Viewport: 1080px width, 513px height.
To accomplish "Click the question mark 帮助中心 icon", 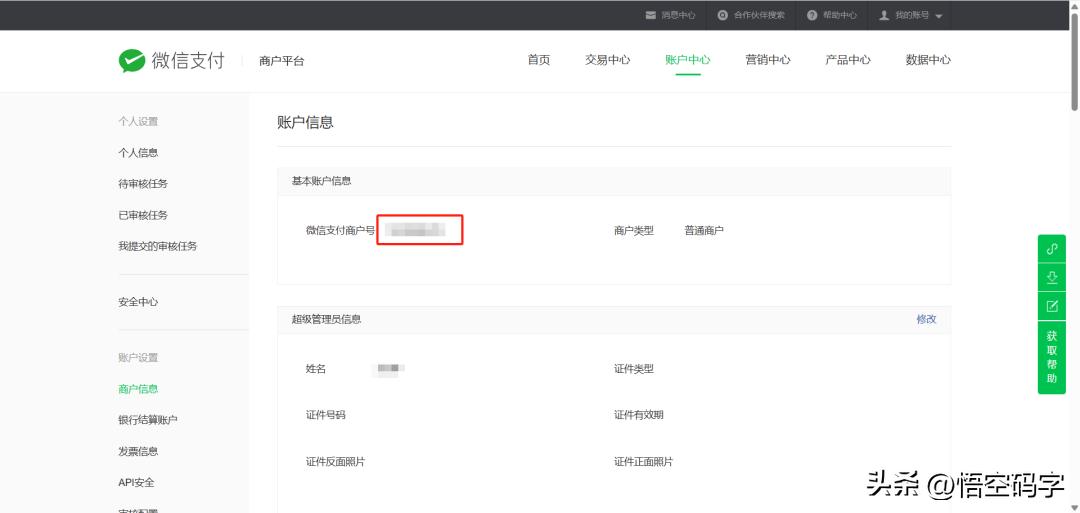I will point(813,15).
